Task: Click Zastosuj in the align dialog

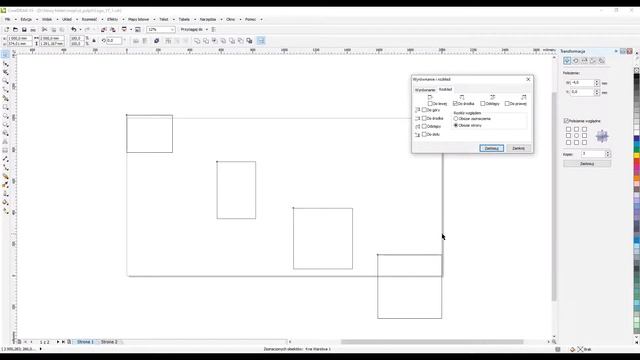Action: 491,148
